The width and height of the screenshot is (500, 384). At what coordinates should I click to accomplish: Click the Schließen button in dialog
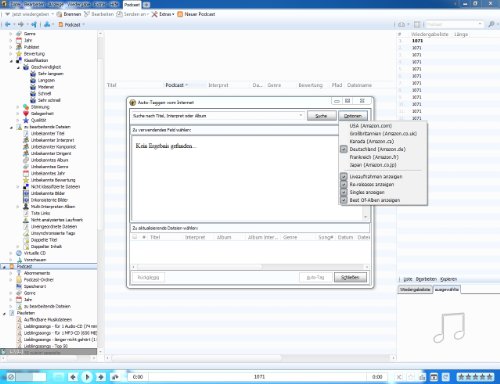coord(350,277)
